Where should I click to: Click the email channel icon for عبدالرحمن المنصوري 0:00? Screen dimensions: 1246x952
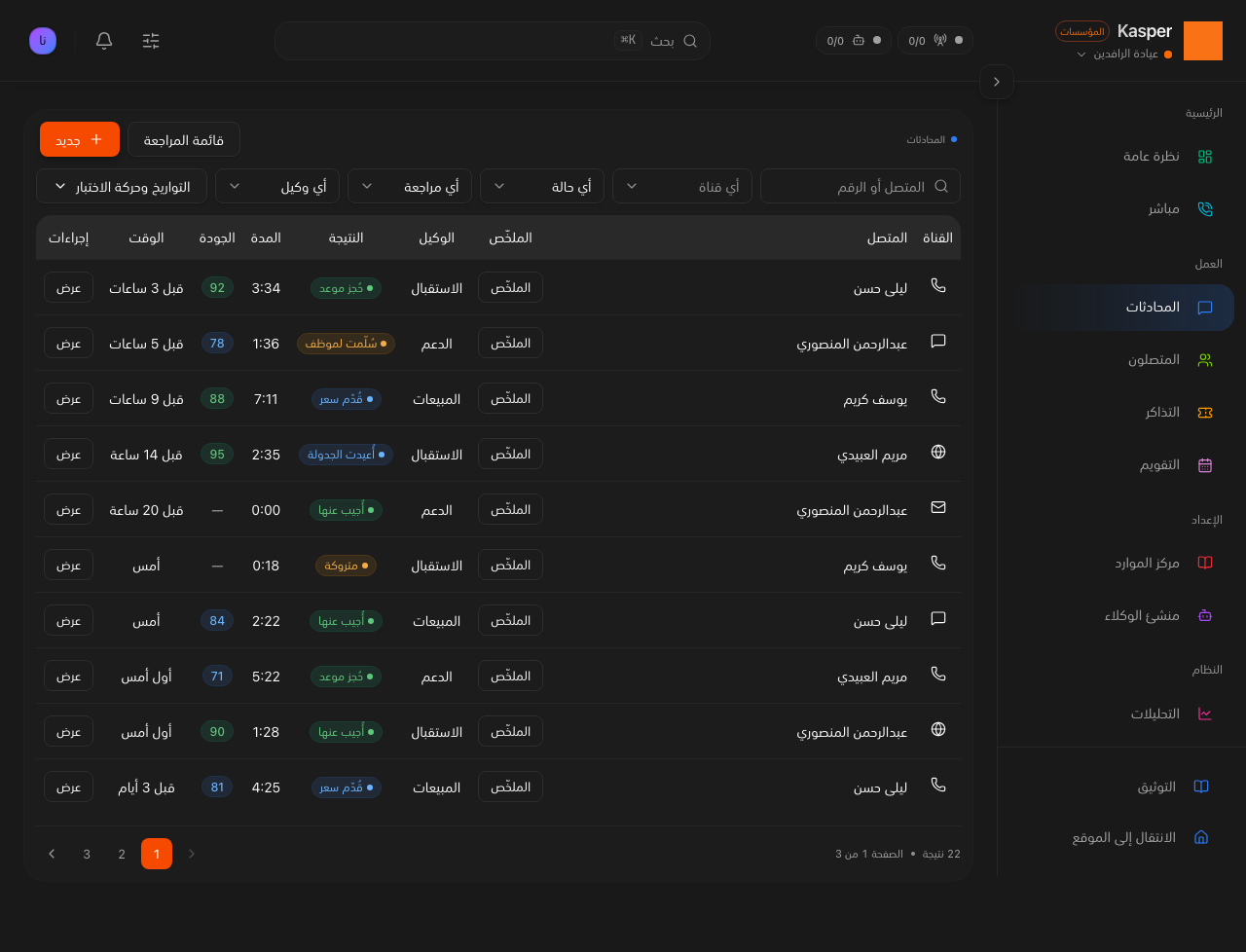tap(938, 507)
